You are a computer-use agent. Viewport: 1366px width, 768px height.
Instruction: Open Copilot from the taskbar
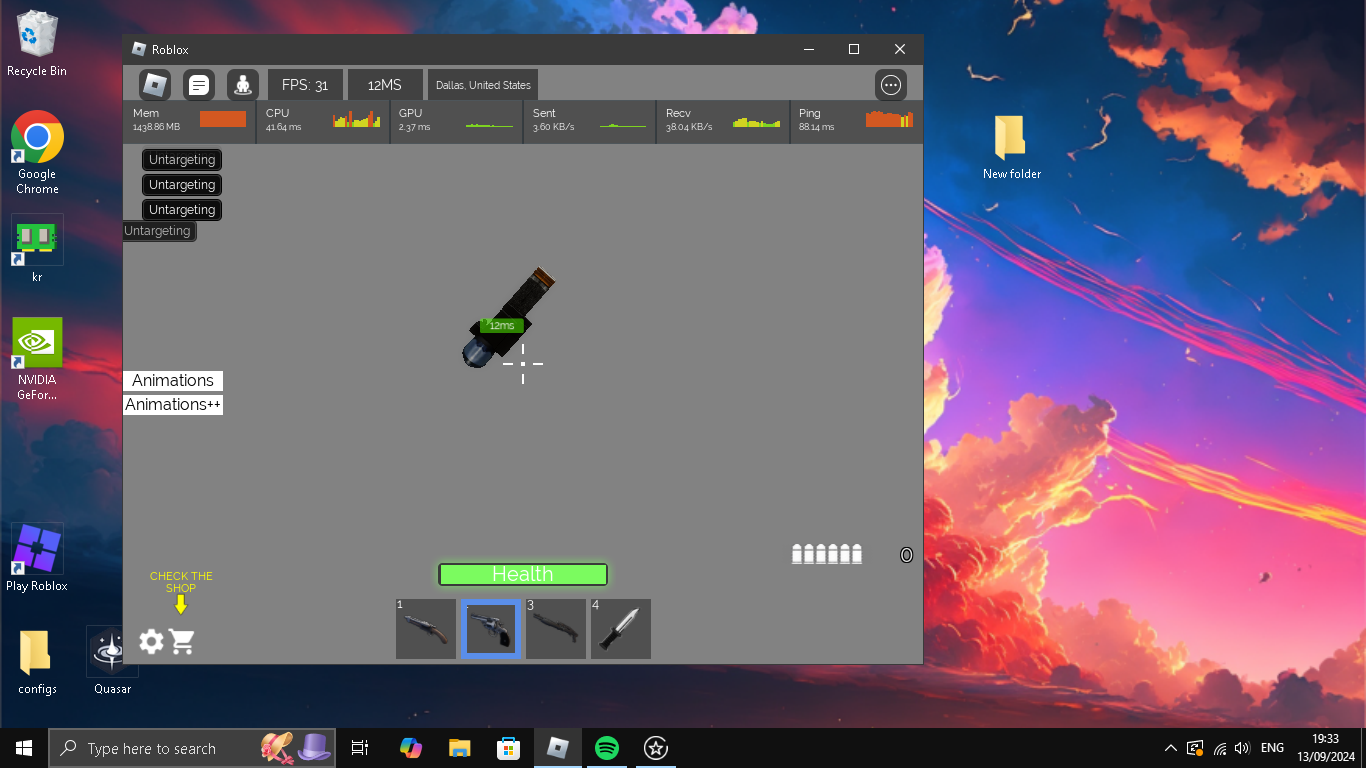click(x=410, y=748)
